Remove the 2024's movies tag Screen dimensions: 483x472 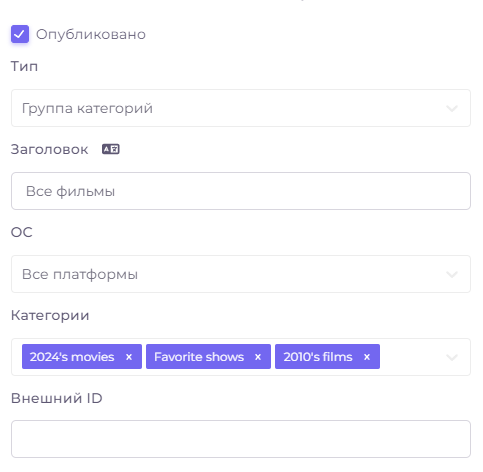point(129,357)
